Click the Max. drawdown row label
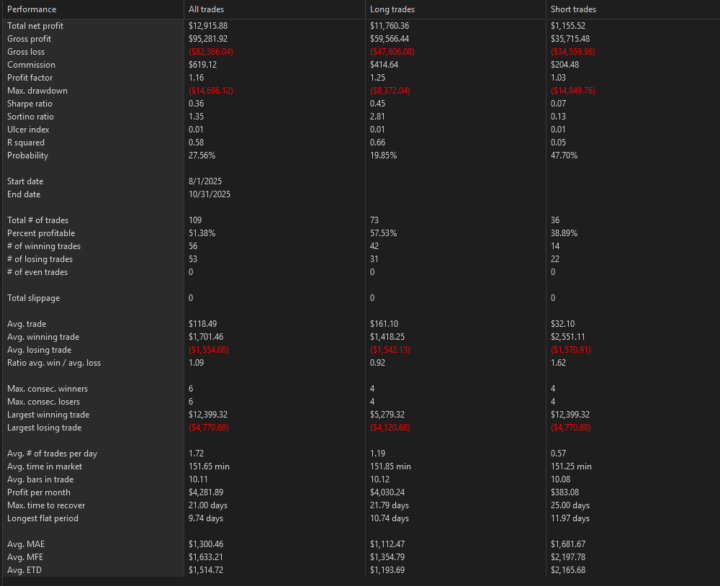 (37, 90)
